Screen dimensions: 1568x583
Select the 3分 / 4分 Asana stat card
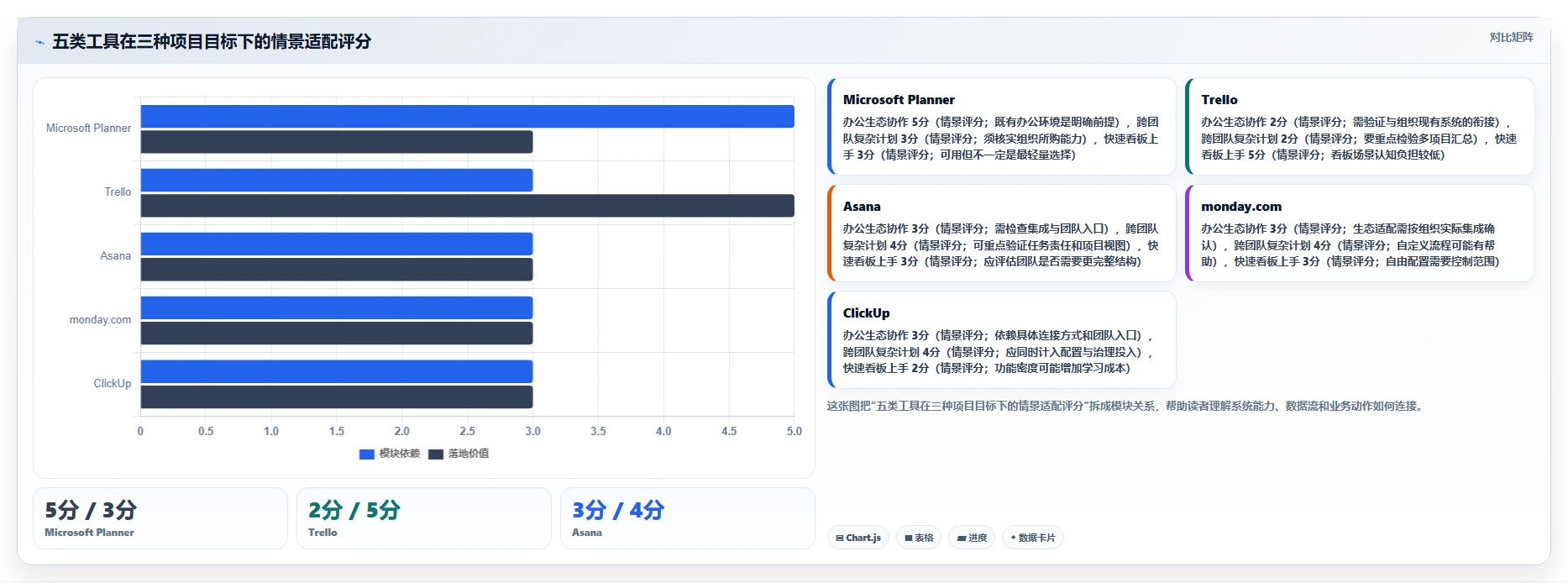click(688, 518)
